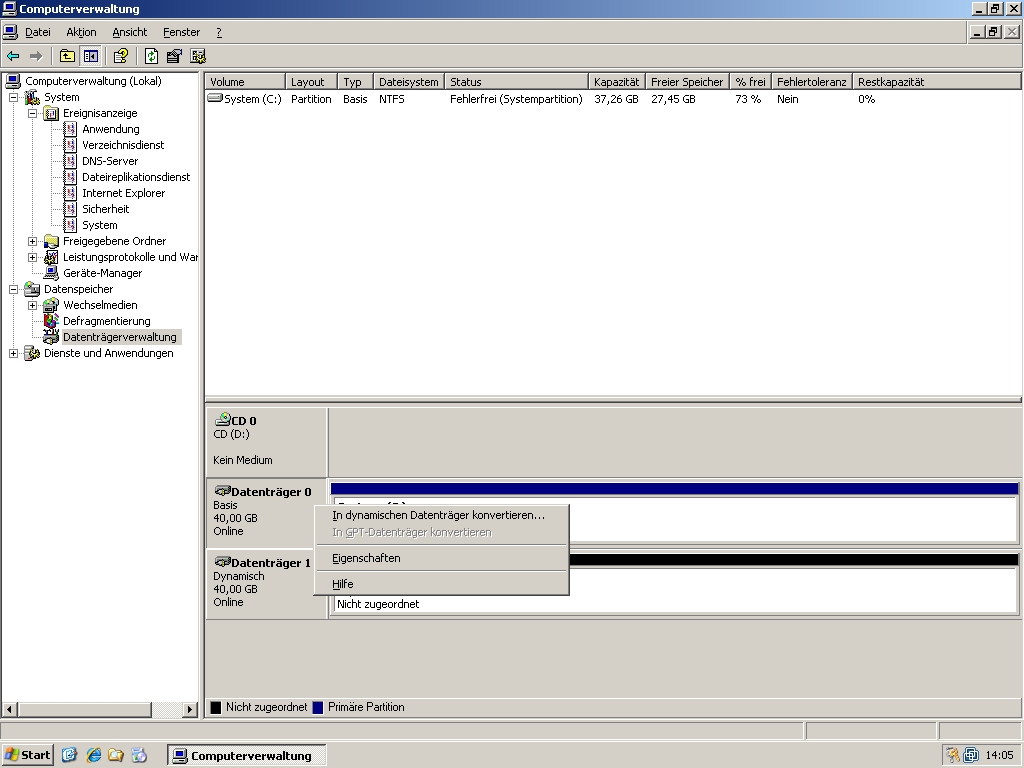
Task: Collapse the Ereignisanzeige tree node
Action: [x=32, y=113]
